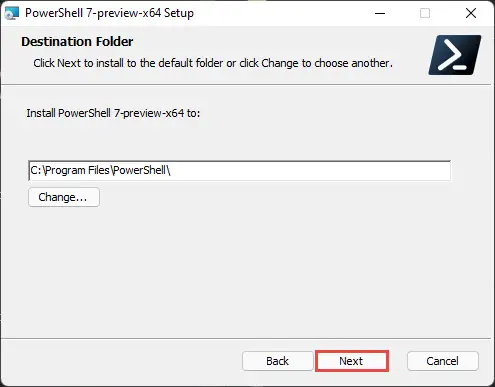This screenshot has height=387, width=495.
Task: Click the 'Install PowerShell 7-preview-x64 to:' label
Action: [113, 113]
